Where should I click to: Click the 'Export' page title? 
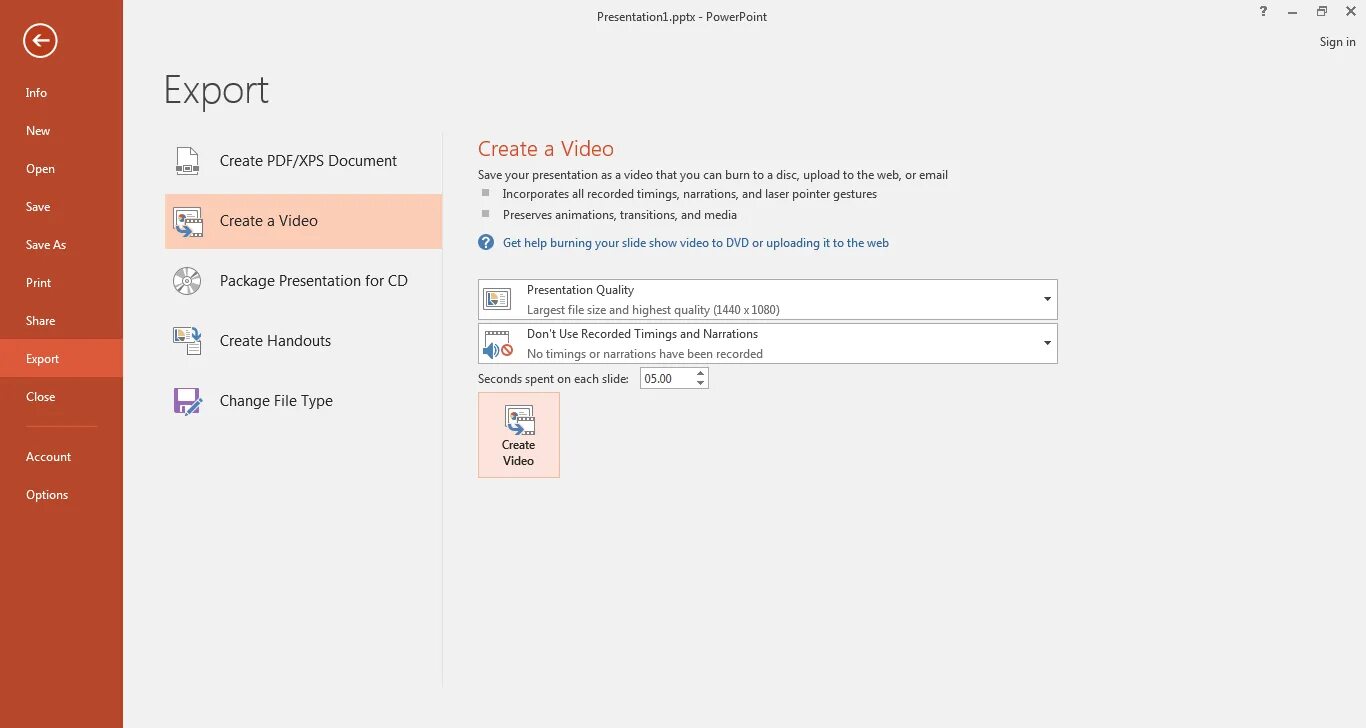pos(217,90)
